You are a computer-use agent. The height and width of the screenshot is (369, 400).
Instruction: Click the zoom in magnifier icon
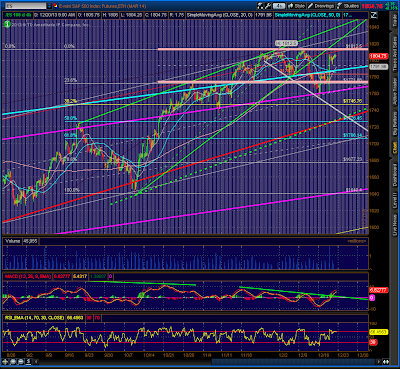click(x=13, y=362)
